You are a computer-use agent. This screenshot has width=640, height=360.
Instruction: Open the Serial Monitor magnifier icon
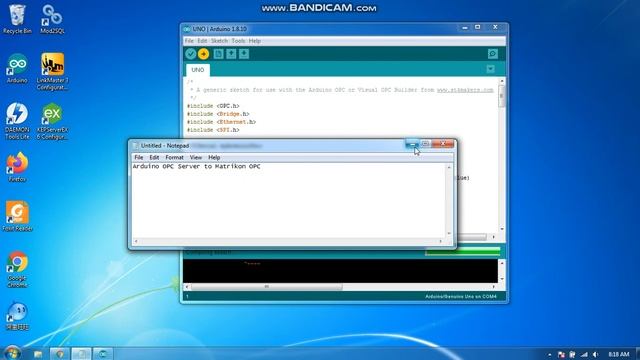click(493, 54)
